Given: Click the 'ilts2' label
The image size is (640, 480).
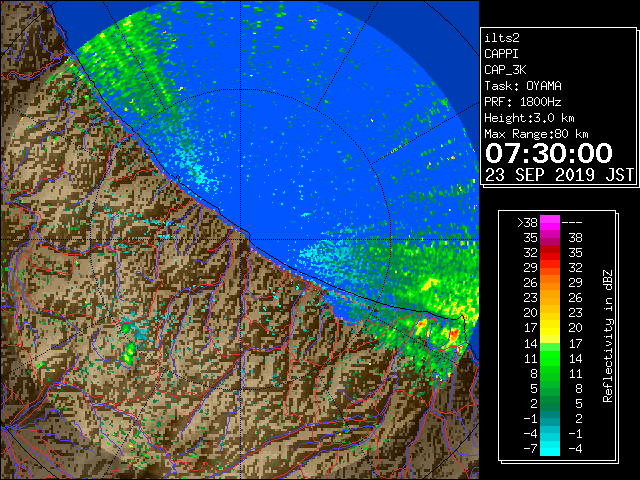Looking at the screenshot, I should [502, 38].
